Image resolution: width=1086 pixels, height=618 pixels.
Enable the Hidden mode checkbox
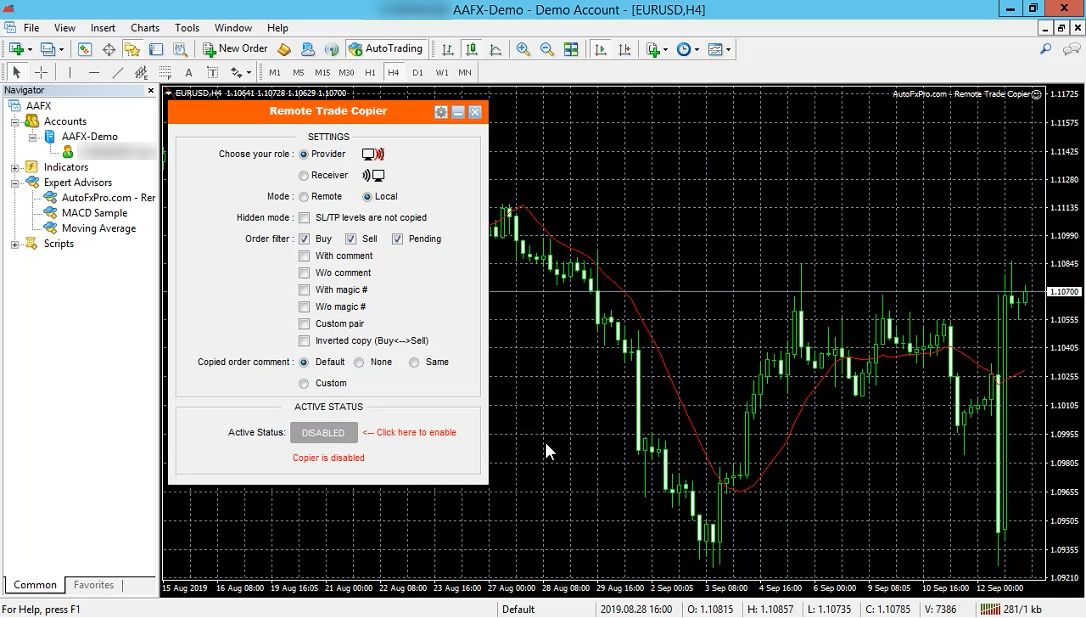[x=305, y=218]
